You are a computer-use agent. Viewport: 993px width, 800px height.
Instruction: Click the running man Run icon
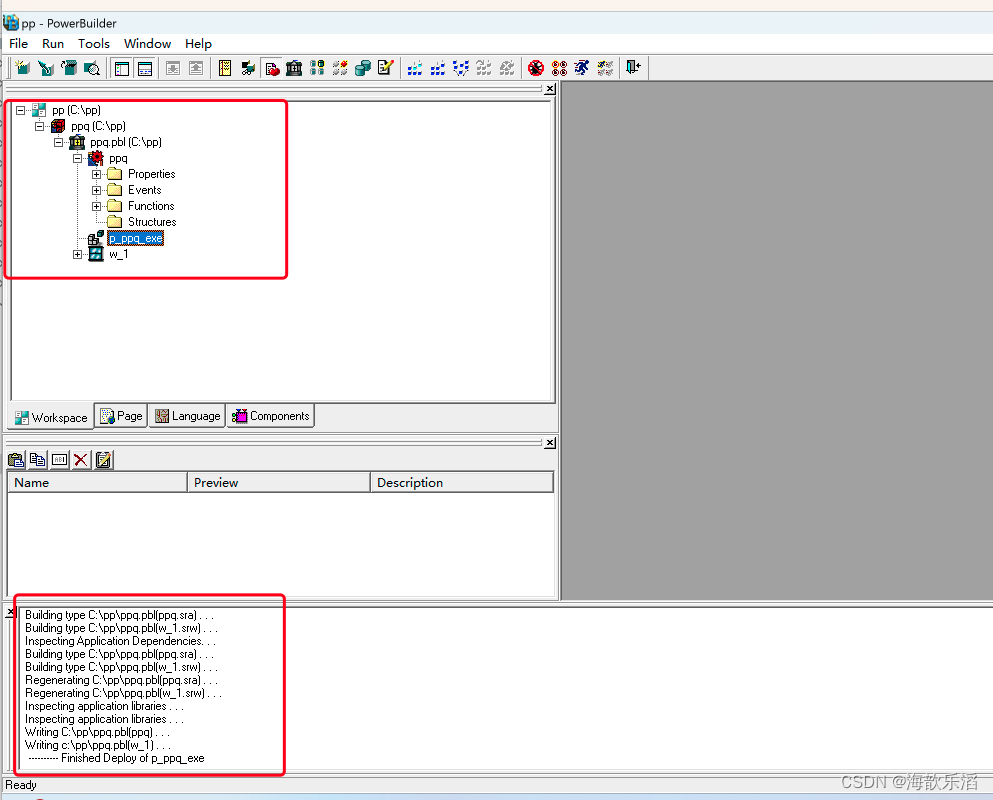[x=581, y=68]
